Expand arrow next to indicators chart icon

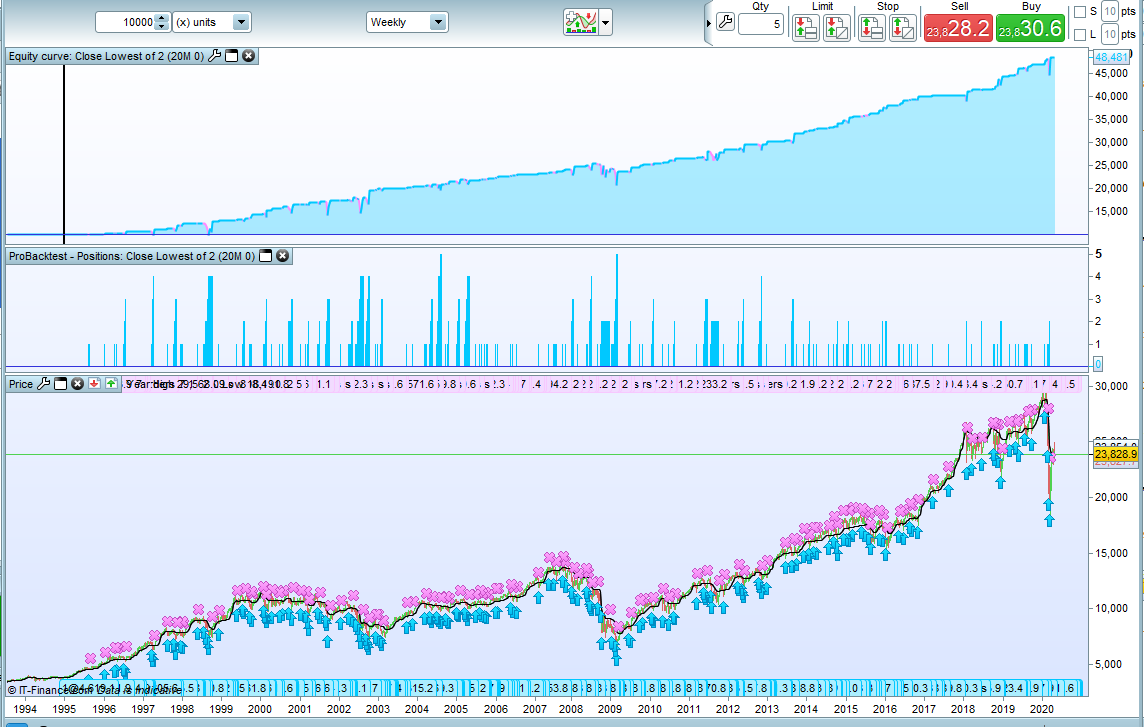(606, 22)
